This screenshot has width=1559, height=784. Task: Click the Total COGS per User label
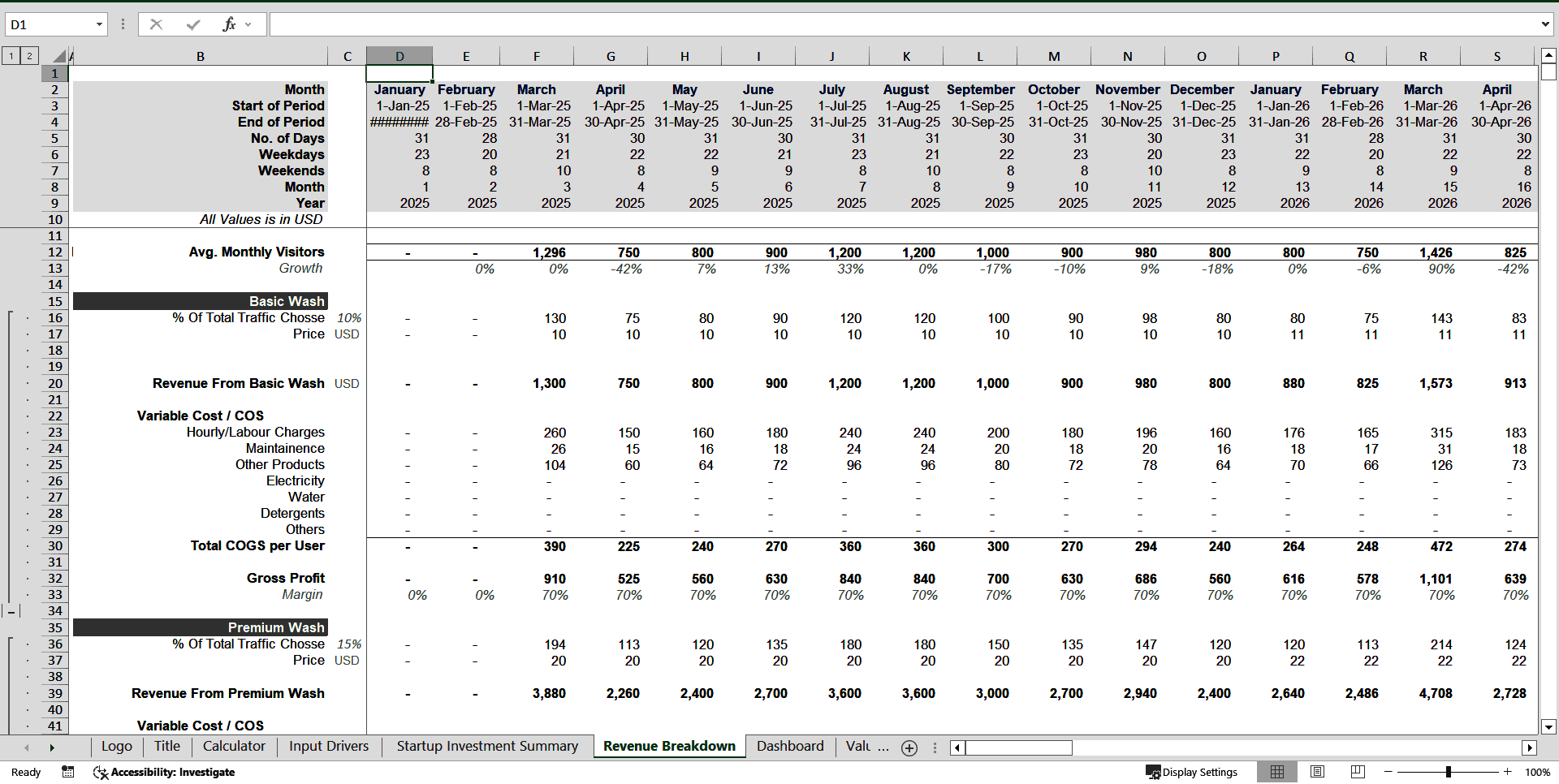pos(257,546)
